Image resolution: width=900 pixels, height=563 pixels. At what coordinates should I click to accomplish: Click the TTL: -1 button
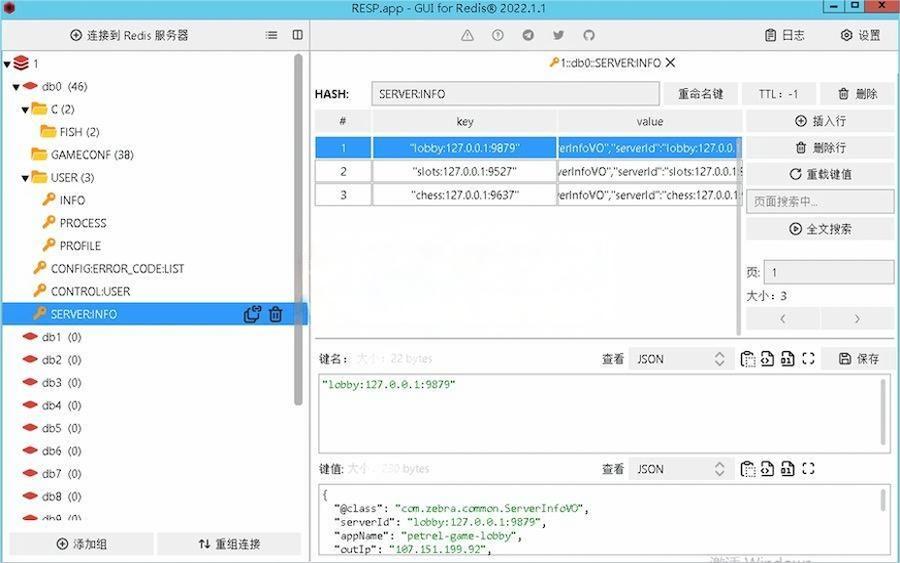(x=778, y=94)
